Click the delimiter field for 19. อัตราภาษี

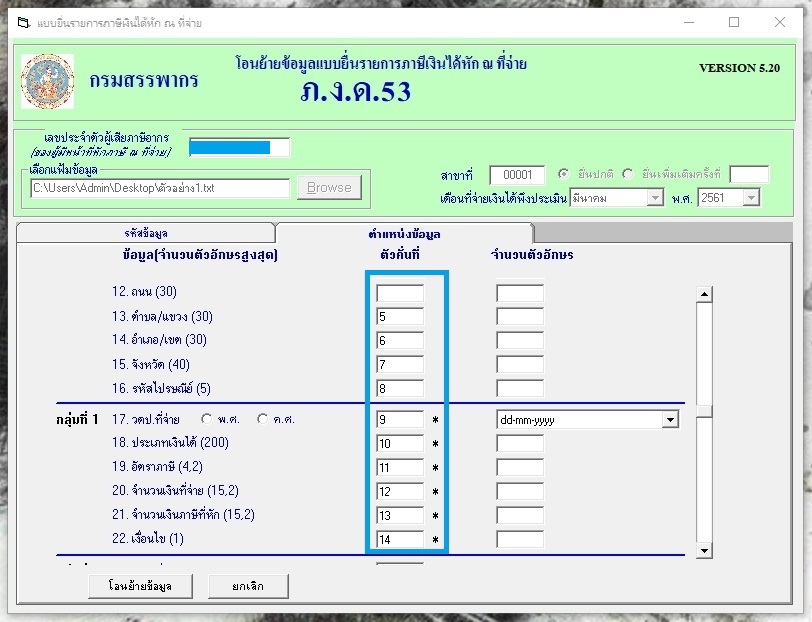400,468
